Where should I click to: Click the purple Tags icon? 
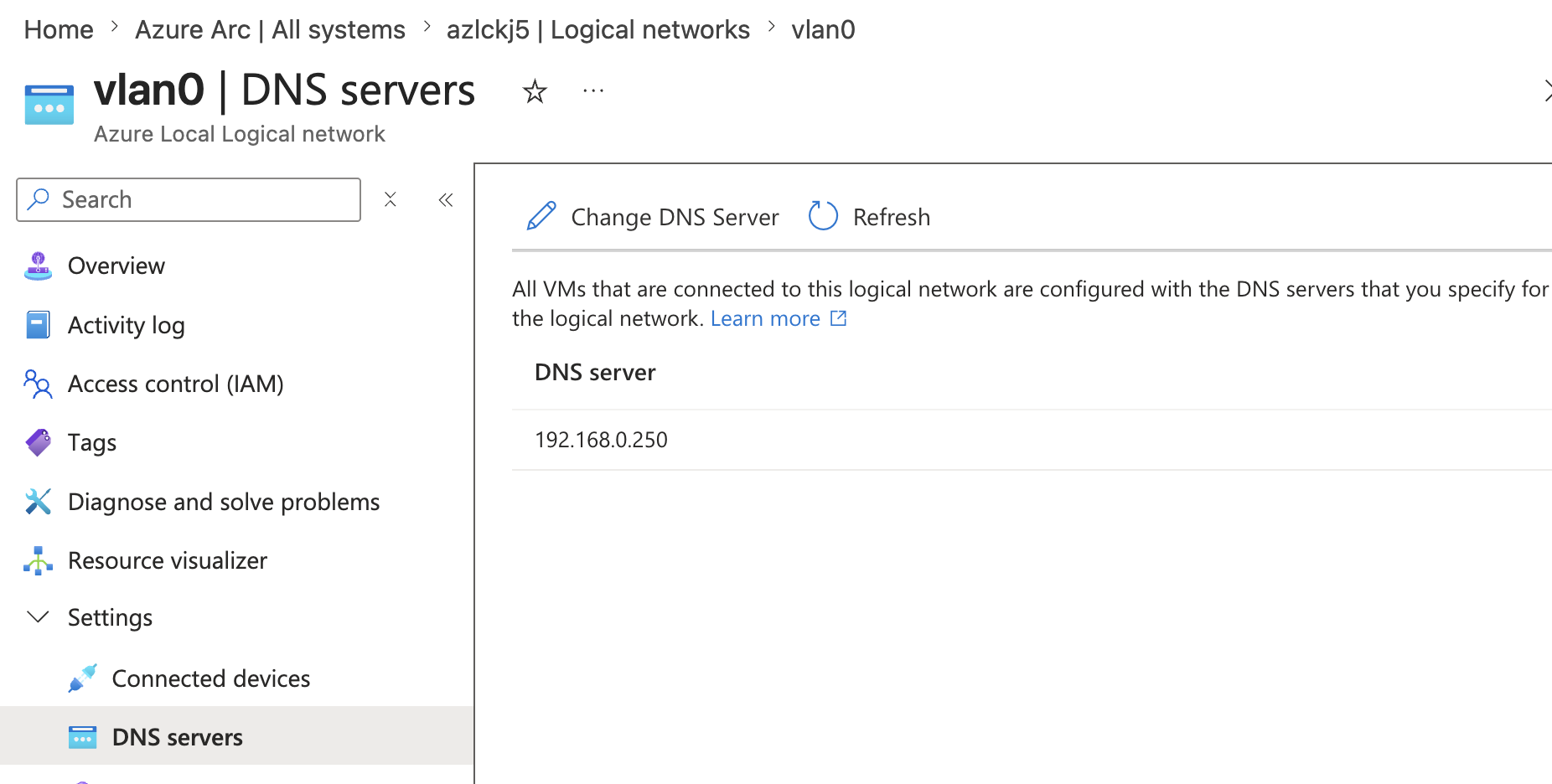[x=38, y=442]
